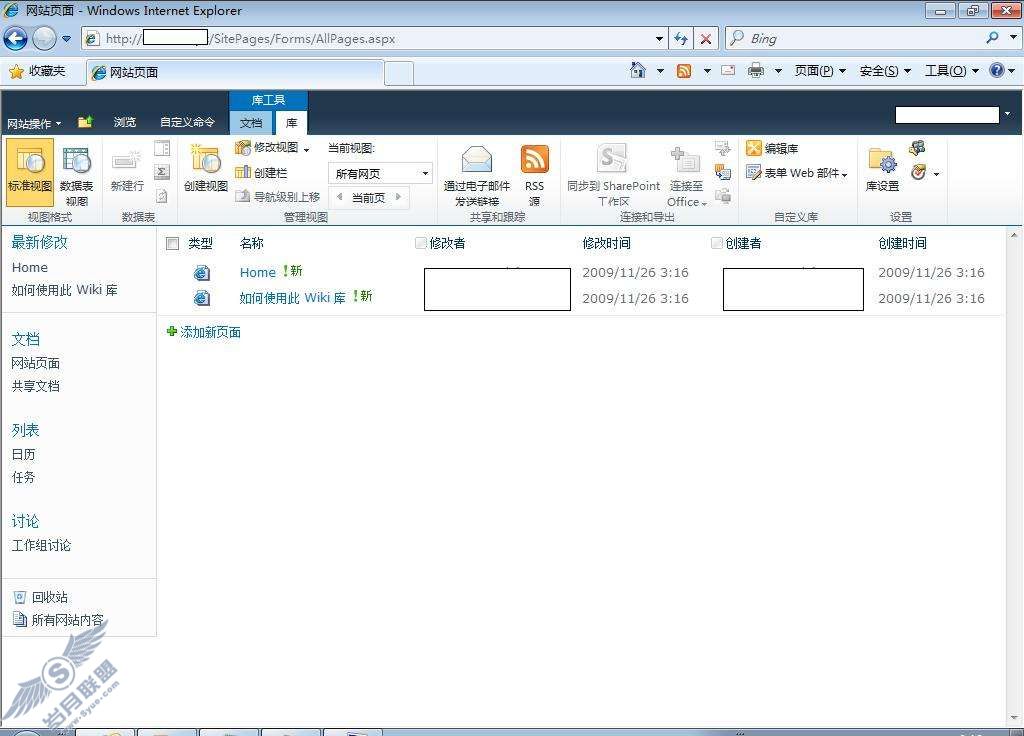The image size is (1024, 736).
Task: Toggle the 修改者 column header checkbox
Action: tap(421, 243)
